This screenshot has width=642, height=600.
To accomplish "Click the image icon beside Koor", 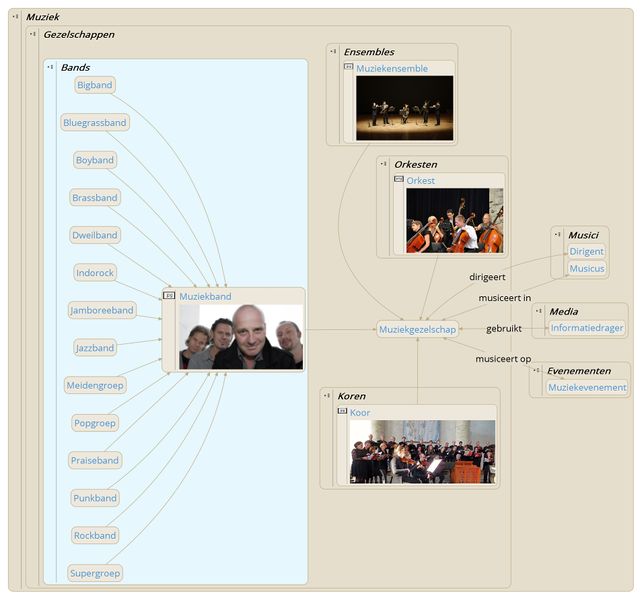I will pos(342,411).
